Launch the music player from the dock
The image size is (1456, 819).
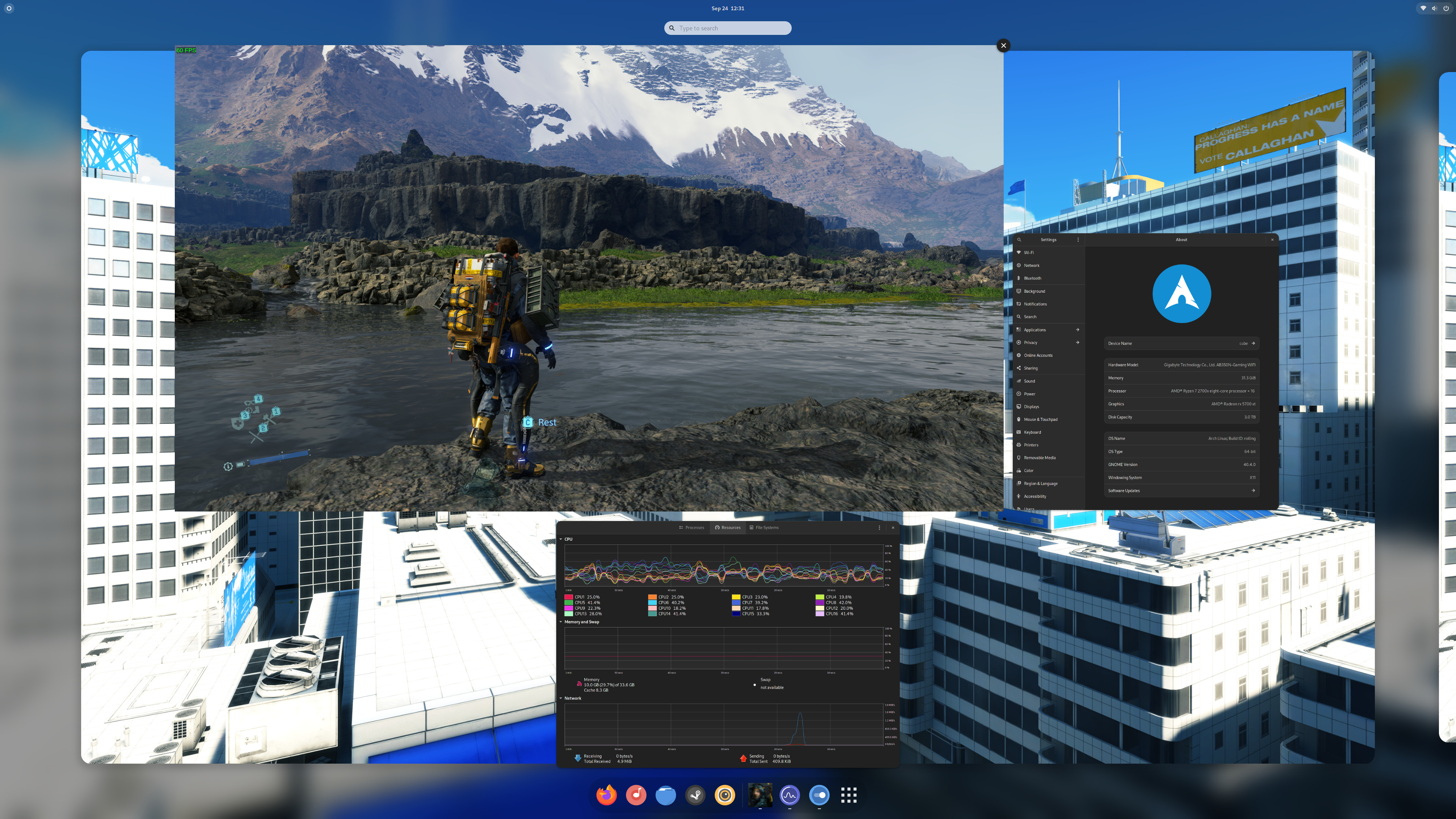637,795
